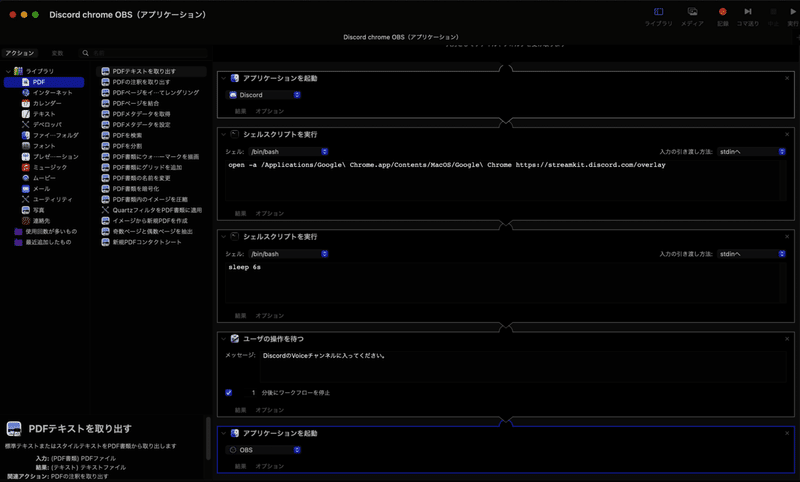Click the メッセージ text field
Screen dimensions: 800x482
point(523,366)
